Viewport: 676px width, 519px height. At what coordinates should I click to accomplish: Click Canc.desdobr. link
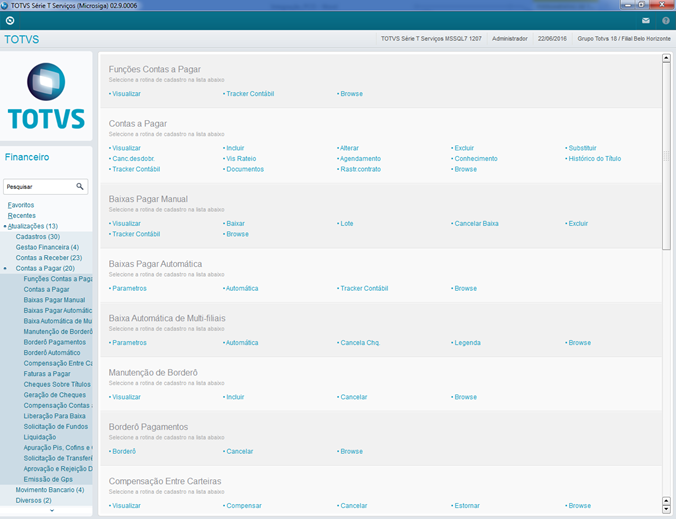(x=133, y=159)
